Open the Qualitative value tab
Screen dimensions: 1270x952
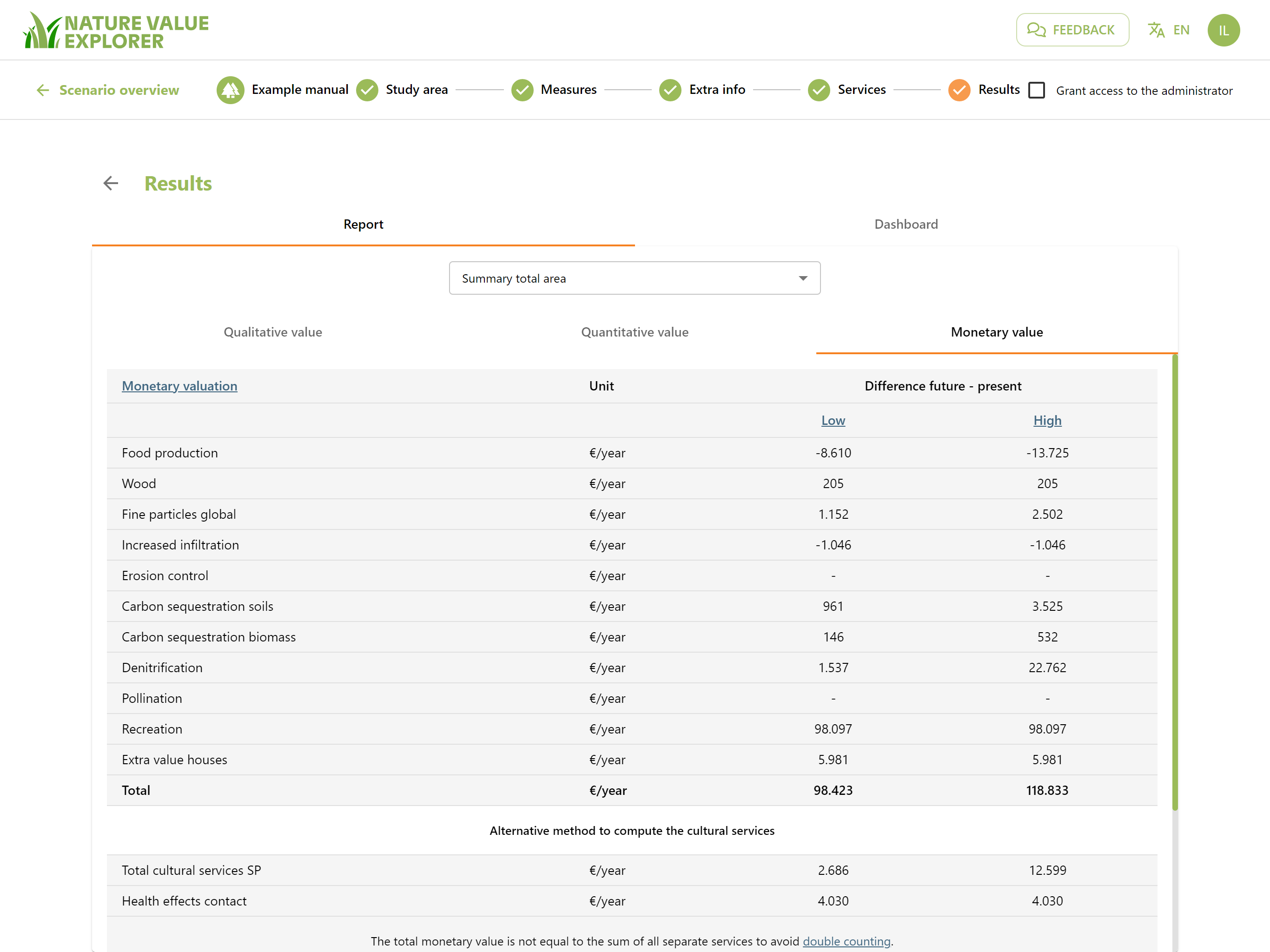273,332
